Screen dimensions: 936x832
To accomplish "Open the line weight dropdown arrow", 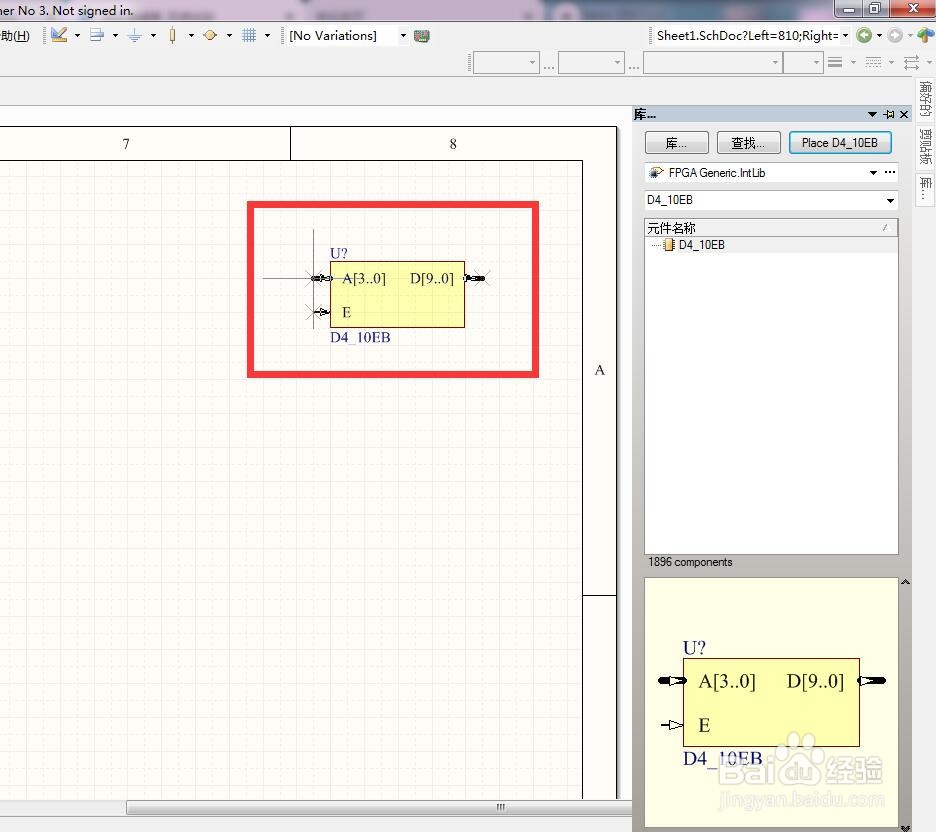I will 853,62.
